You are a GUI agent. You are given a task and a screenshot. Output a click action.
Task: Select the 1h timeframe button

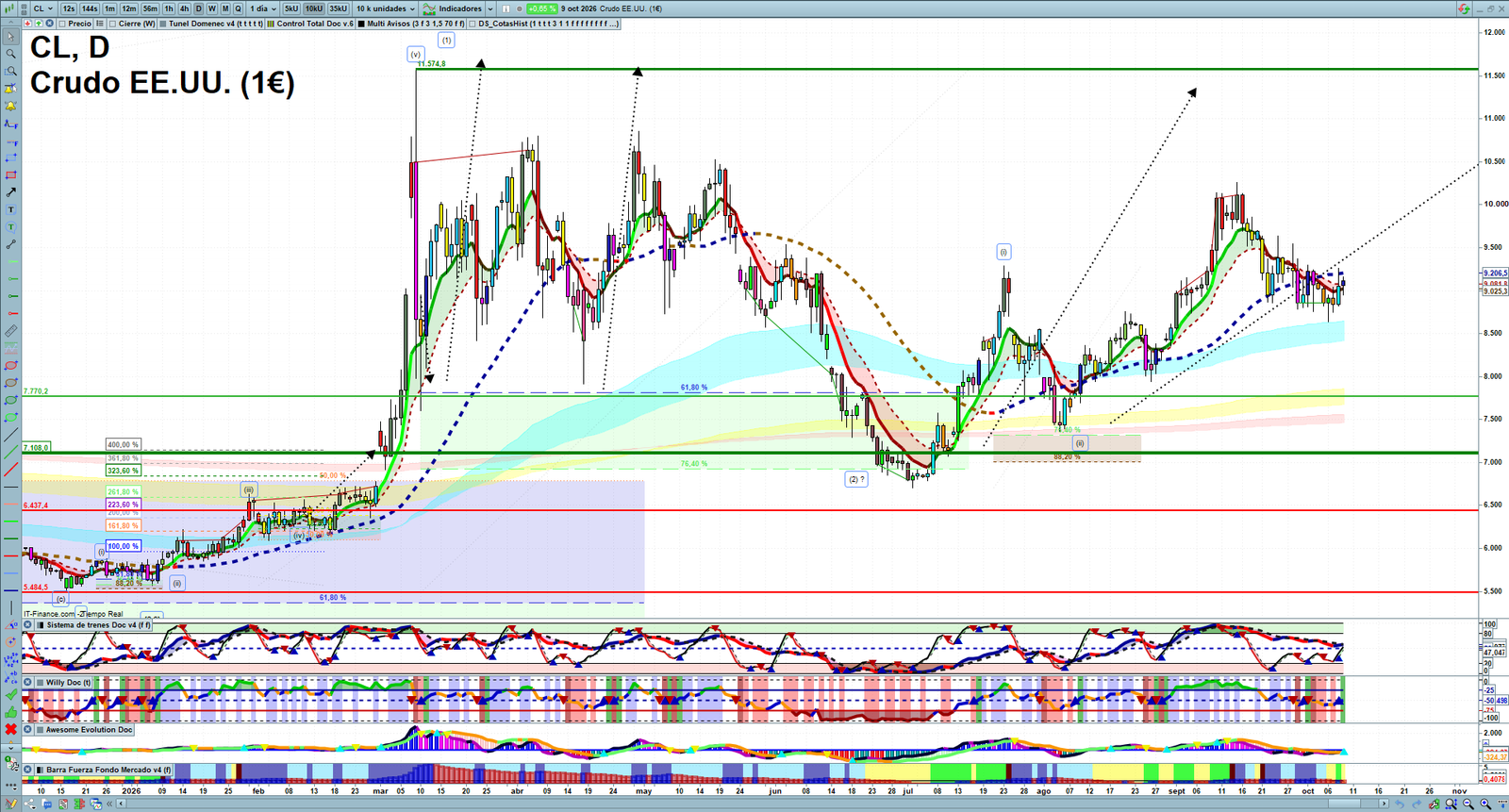click(169, 8)
